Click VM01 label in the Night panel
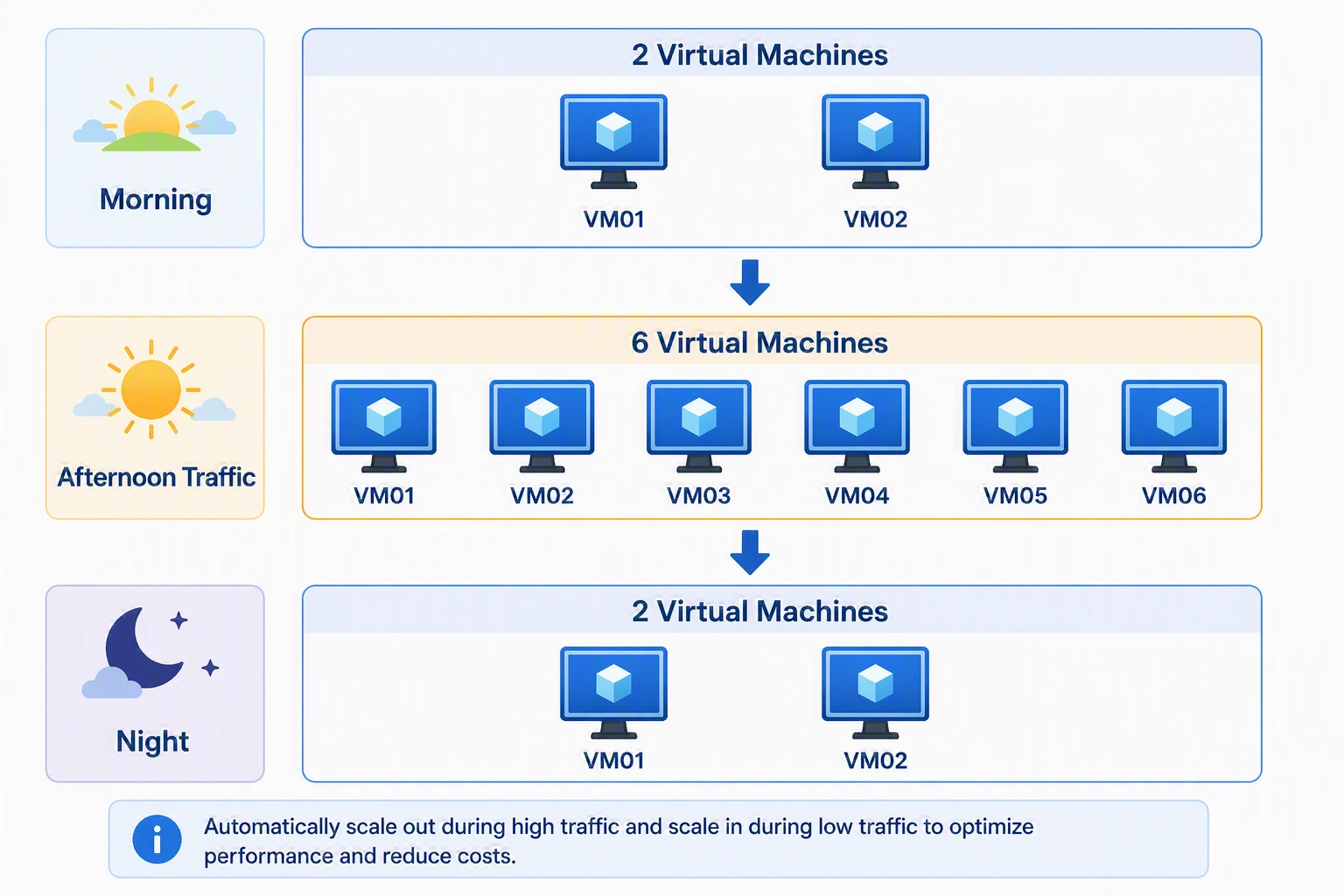1344x896 pixels. pyautogui.click(x=614, y=760)
